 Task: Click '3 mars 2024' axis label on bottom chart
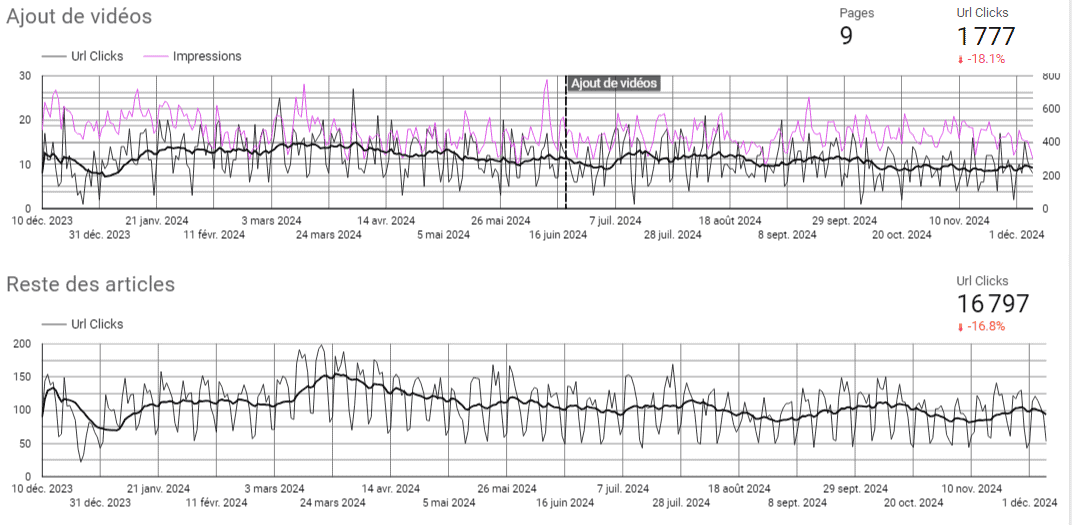[x=272, y=488]
